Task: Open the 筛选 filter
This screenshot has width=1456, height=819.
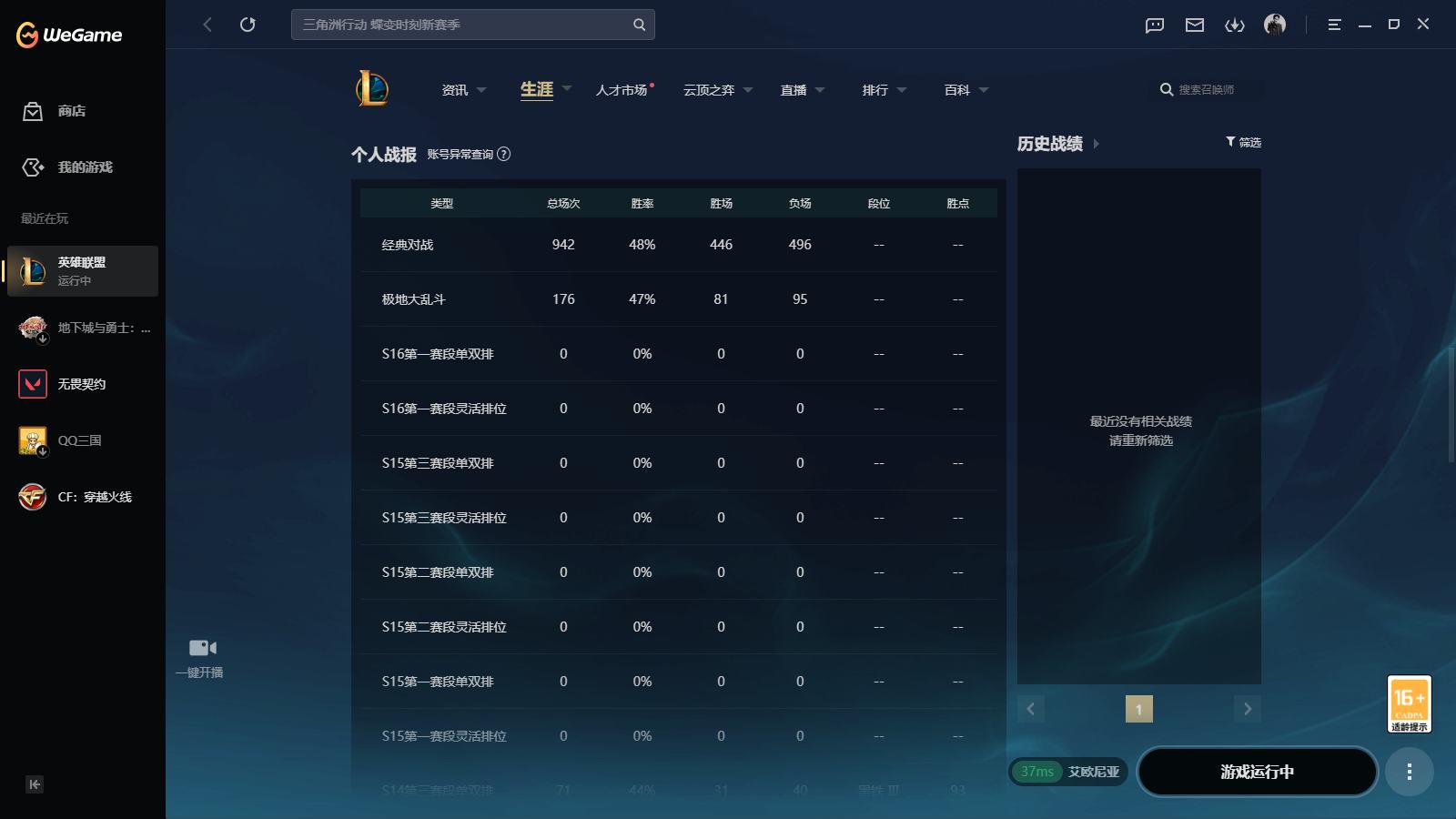Action: click(1243, 142)
